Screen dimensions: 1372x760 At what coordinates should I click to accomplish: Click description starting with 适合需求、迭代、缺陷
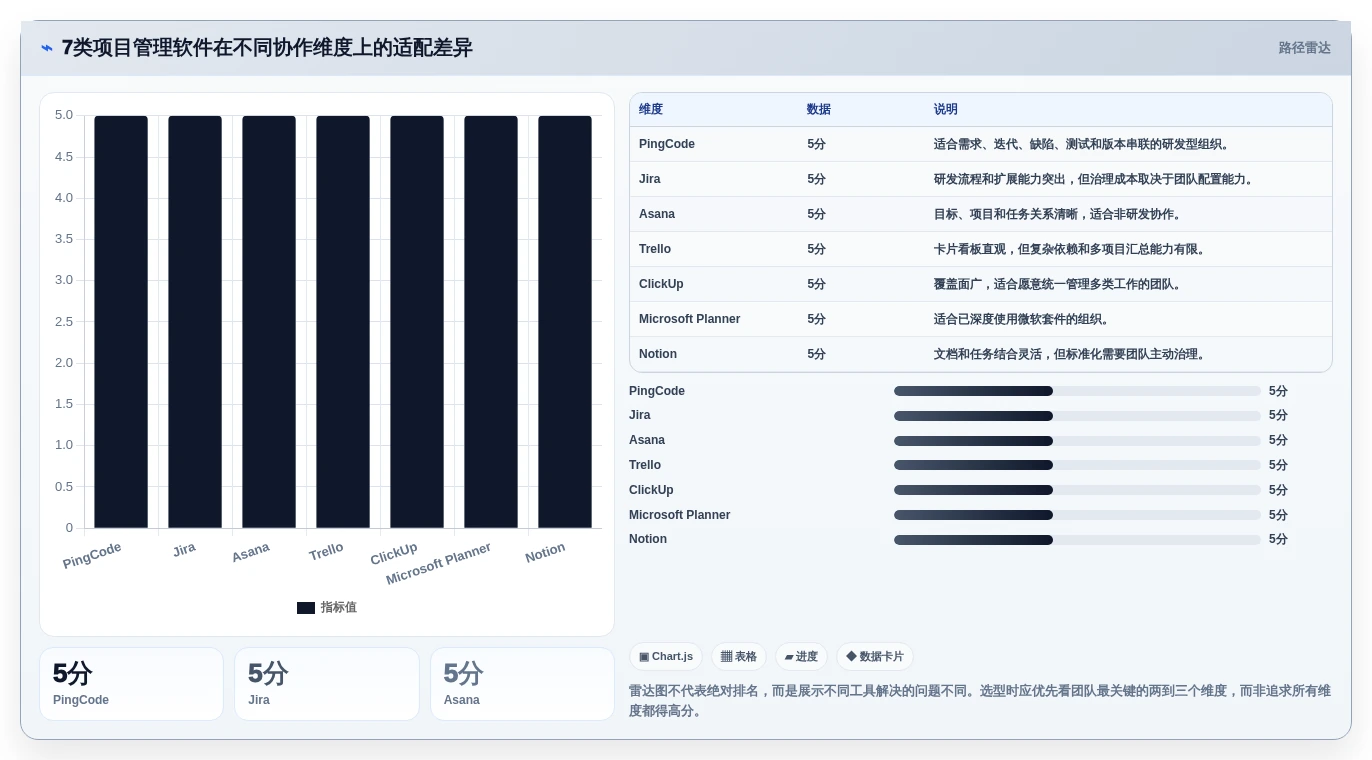coord(1083,144)
